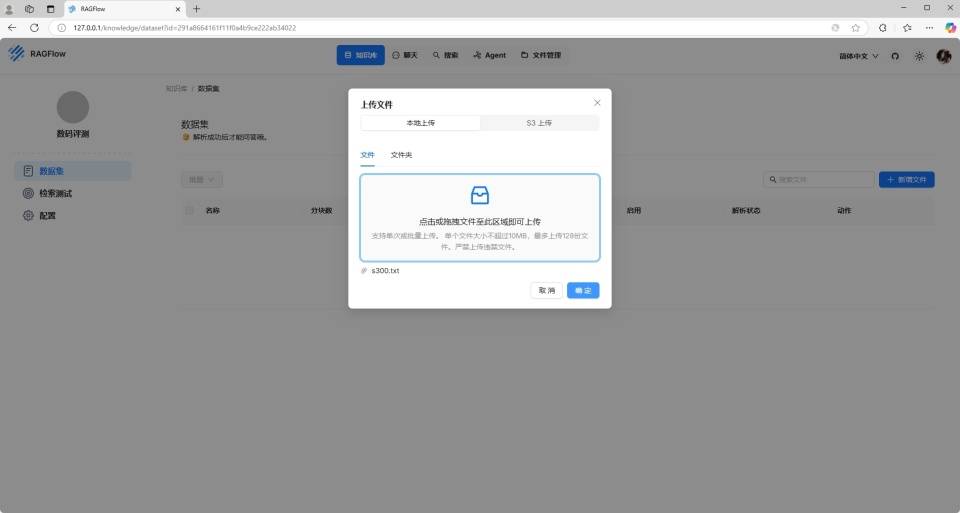960x513 pixels.
Task: Open the favorites list icon
Action: pos(907,28)
